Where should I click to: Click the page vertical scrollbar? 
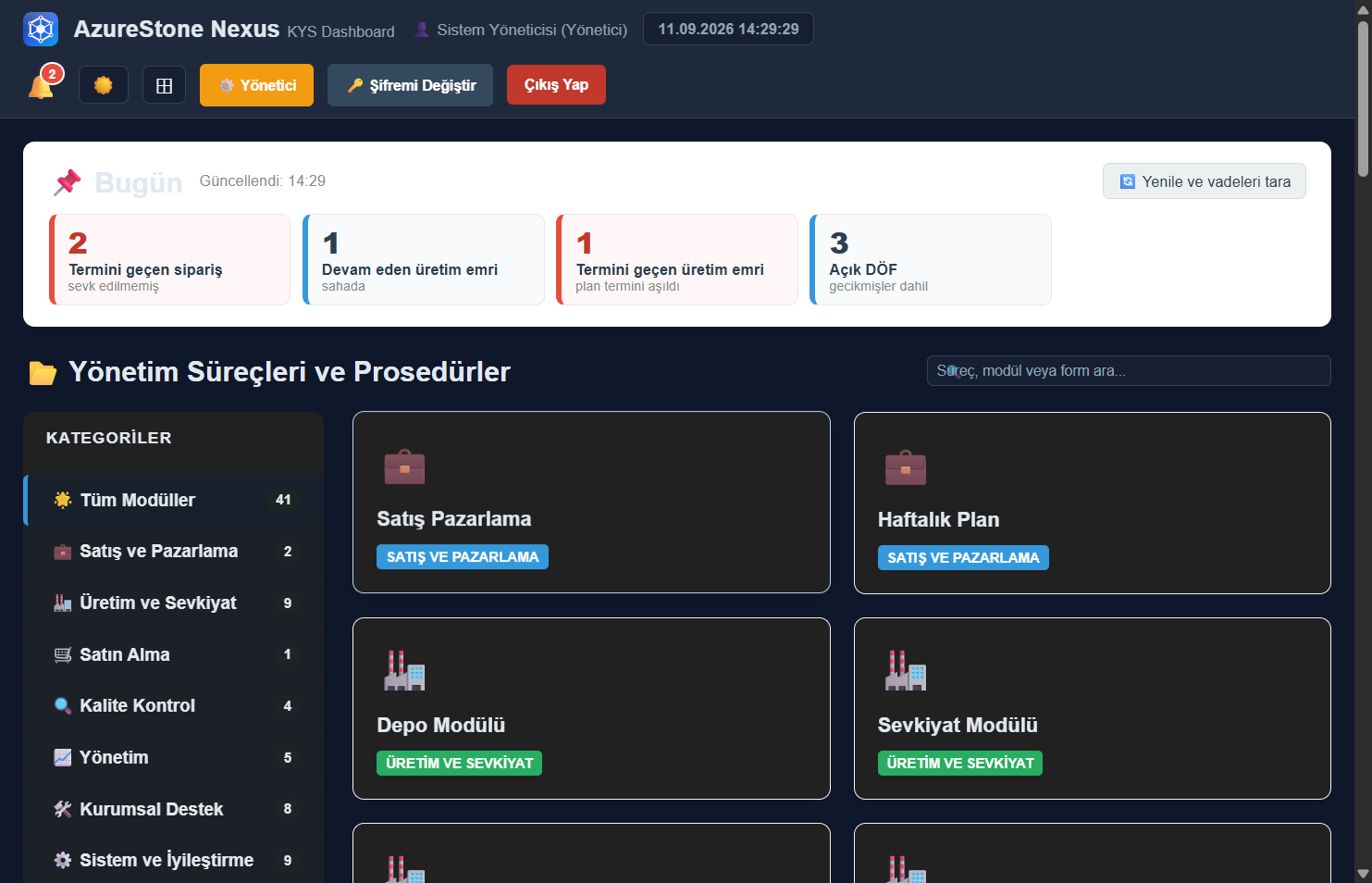tap(1363, 97)
